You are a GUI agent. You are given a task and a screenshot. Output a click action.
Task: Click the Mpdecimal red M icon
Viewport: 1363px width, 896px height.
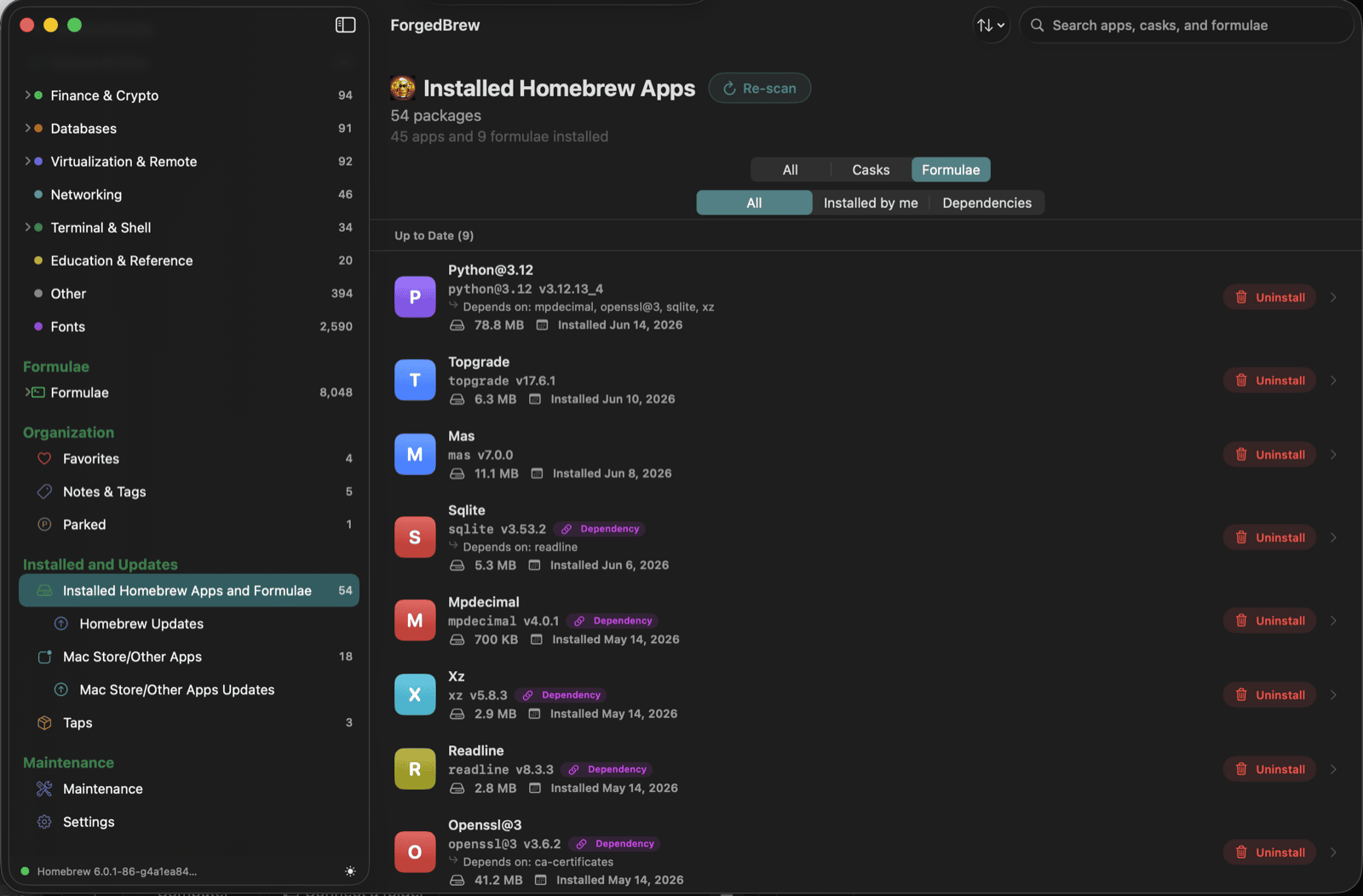coord(415,621)
